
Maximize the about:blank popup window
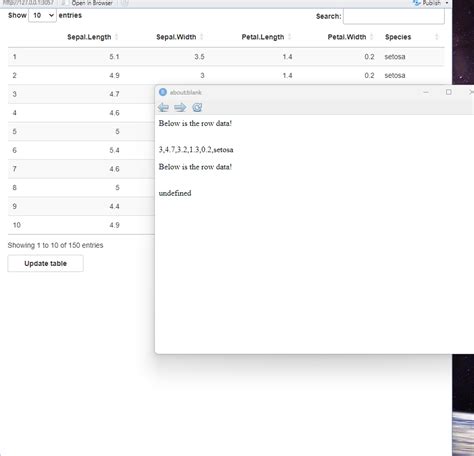449,92
